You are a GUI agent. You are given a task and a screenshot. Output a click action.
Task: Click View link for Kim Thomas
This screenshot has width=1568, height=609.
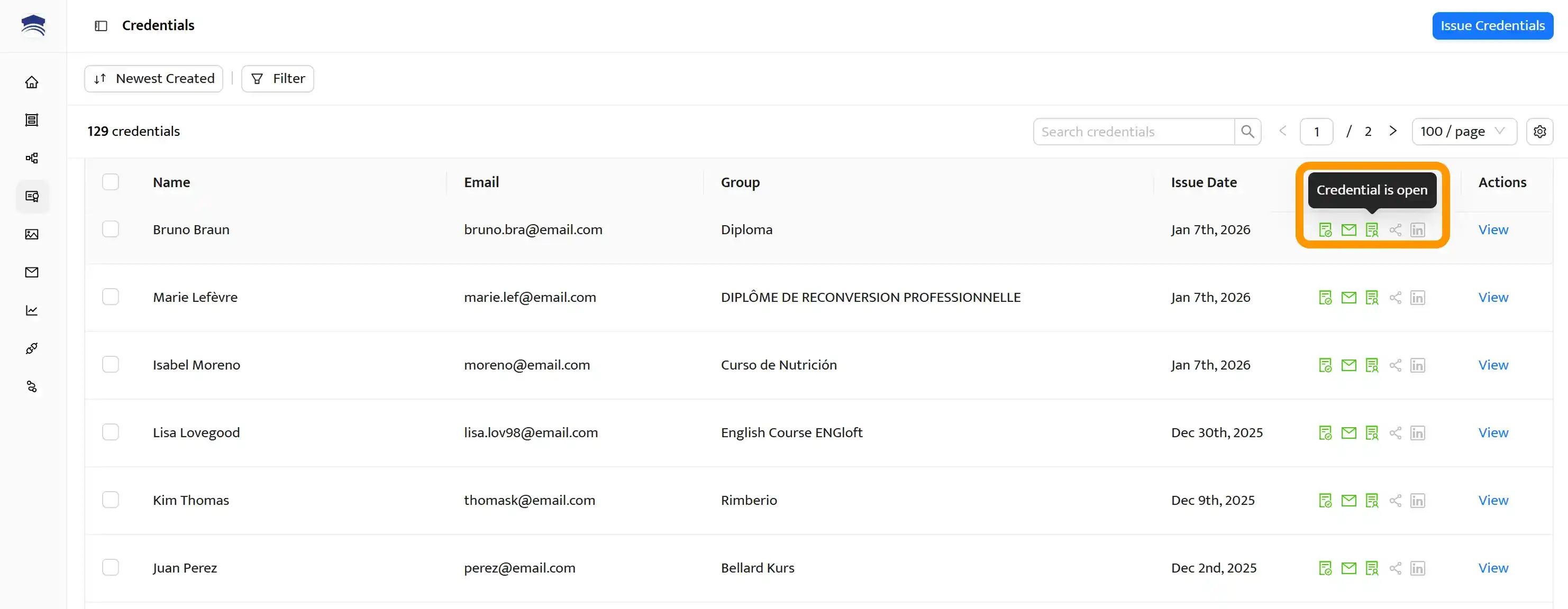pos(1492,500)
